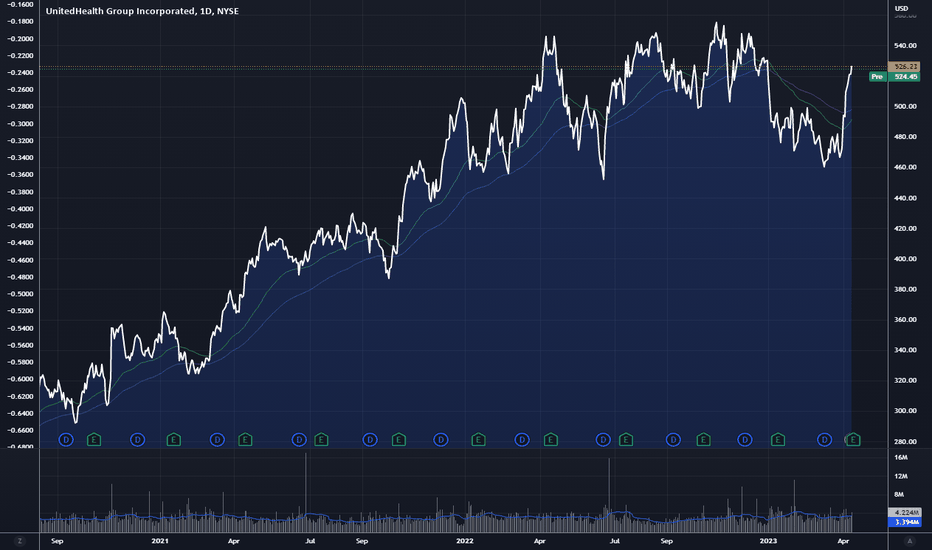Click the 300.00 price axis label
The height and width of the screenshot is (550, 932).
coord(905,410)
